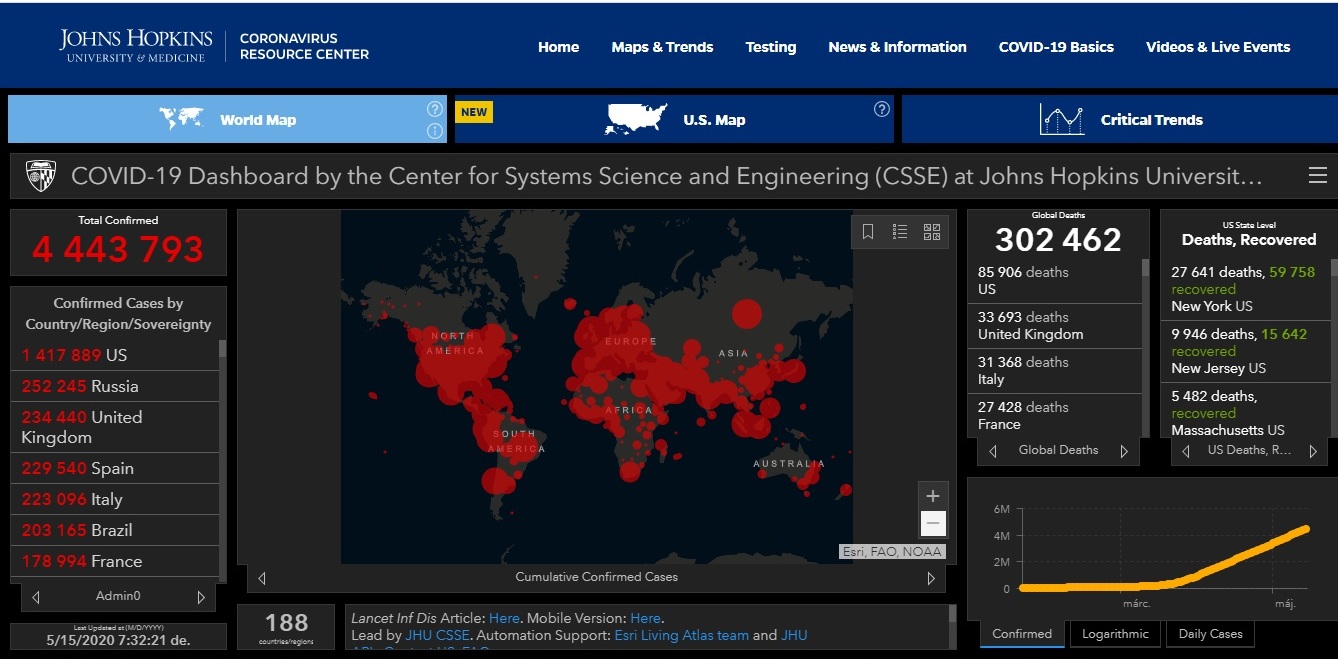The width and height of the screenshot is (1338, 659).
Task: Zoom out on the map with minus
Action: coord(933,523)
